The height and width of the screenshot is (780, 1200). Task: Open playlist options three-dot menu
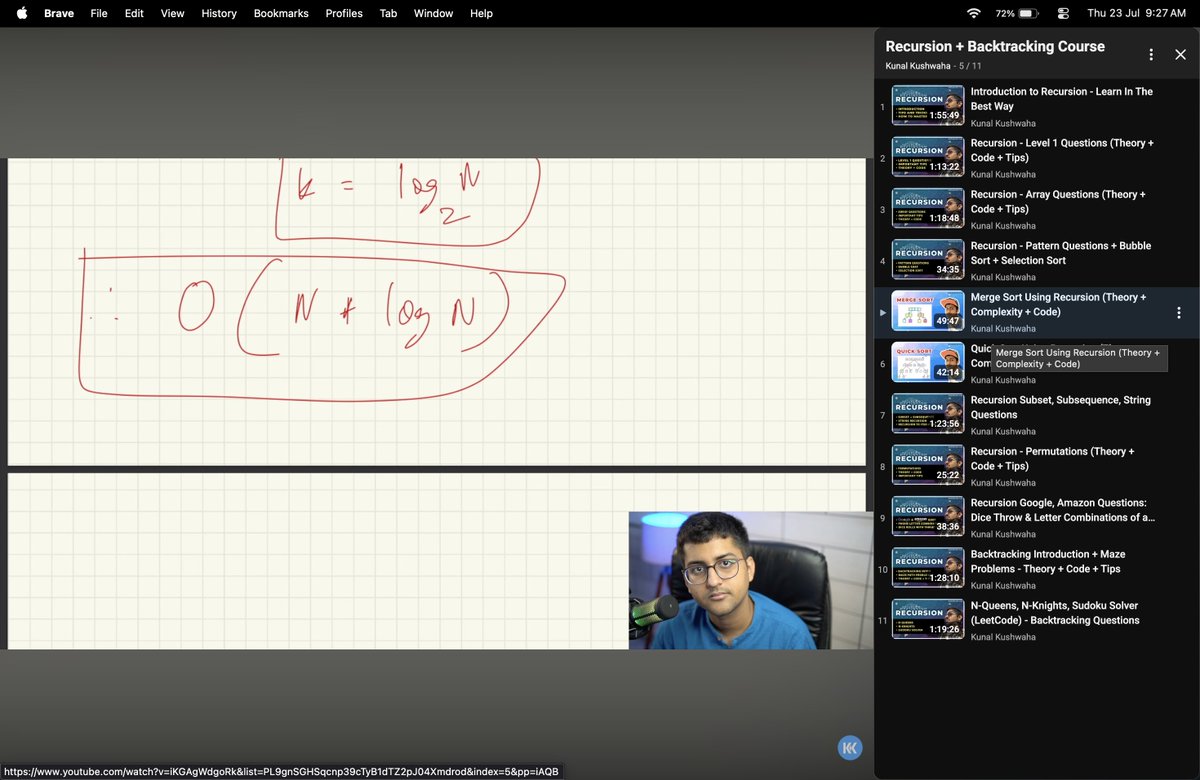[x=1151, y=55]
